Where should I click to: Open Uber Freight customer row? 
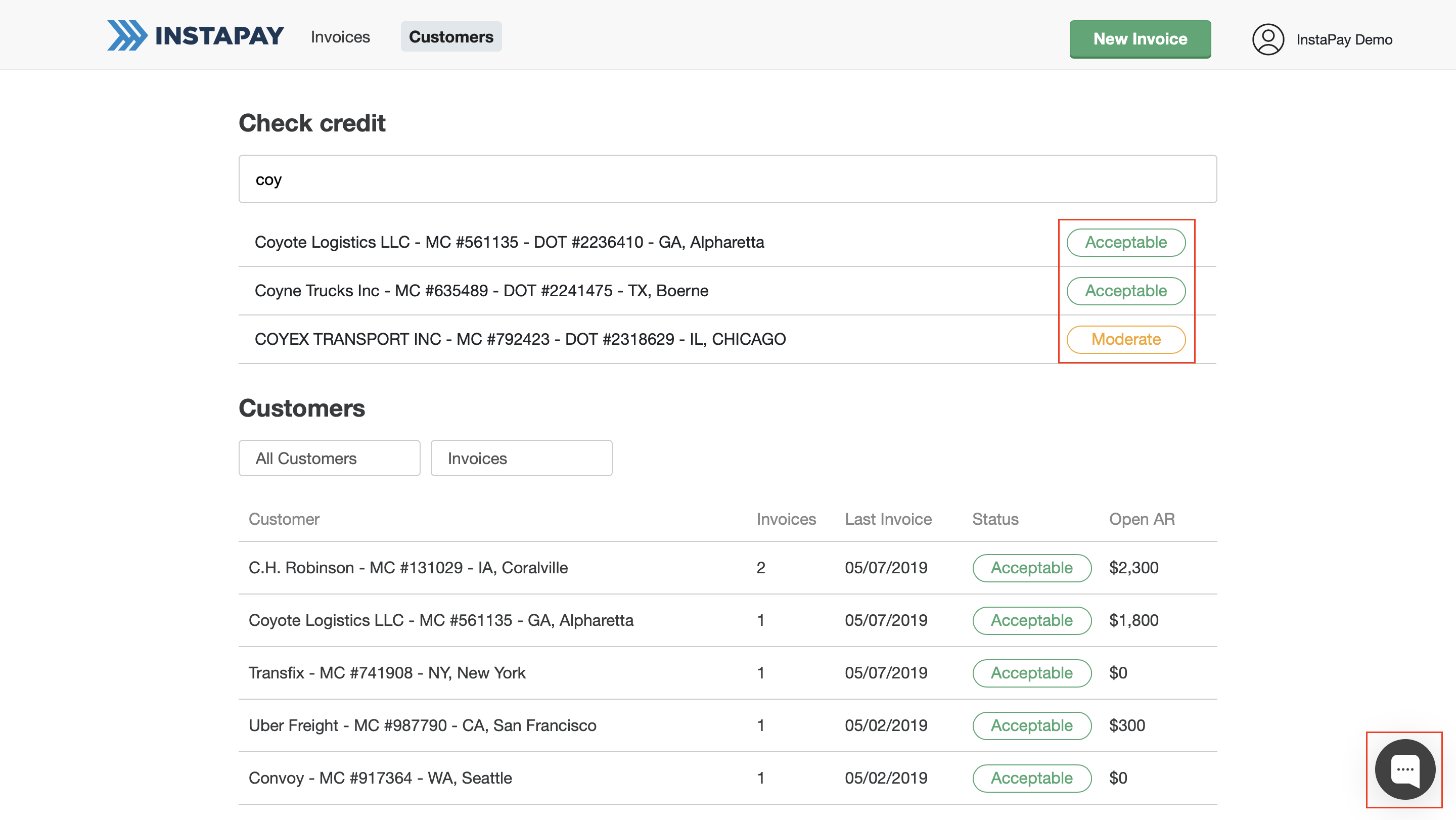point(727,725)
